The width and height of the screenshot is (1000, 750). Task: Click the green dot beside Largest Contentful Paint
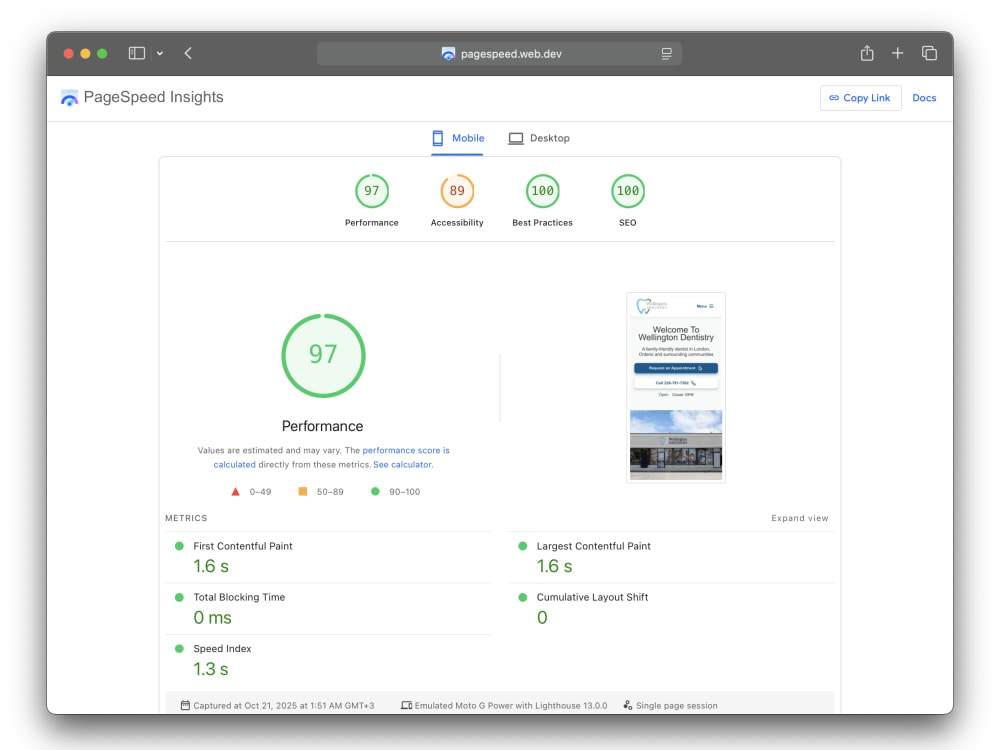coord(523,547)
